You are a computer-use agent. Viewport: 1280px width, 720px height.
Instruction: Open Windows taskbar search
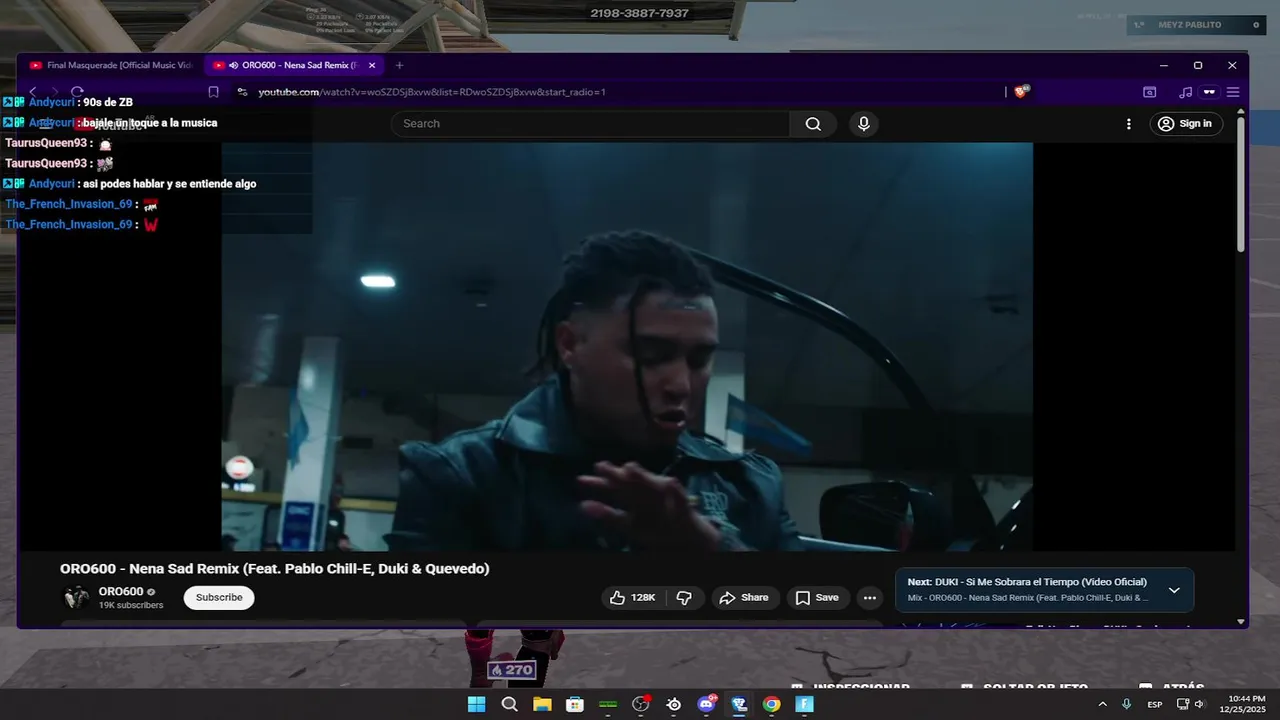coord(509,704)
